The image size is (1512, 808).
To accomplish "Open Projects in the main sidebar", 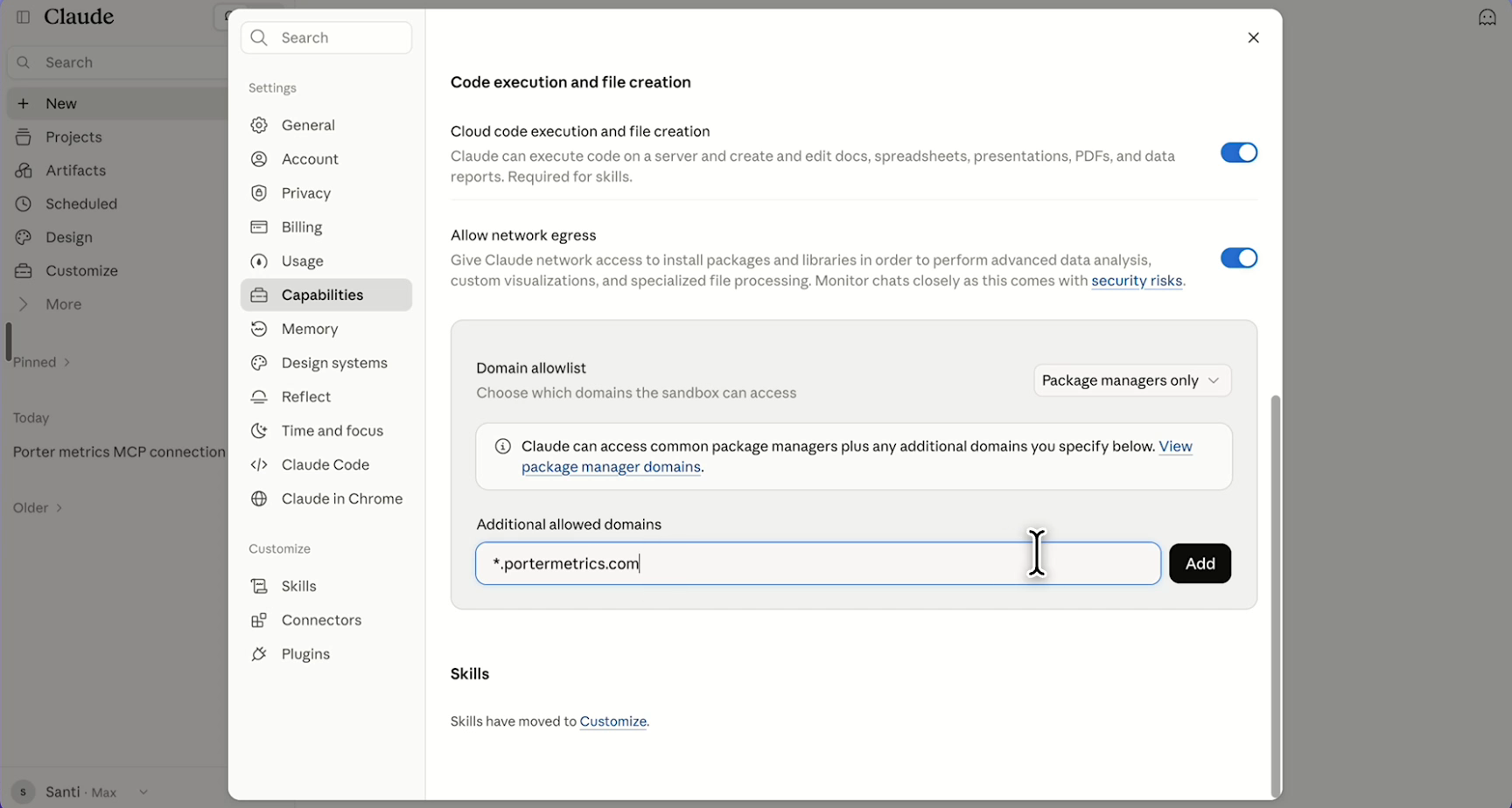I will [x=73, y=137].
